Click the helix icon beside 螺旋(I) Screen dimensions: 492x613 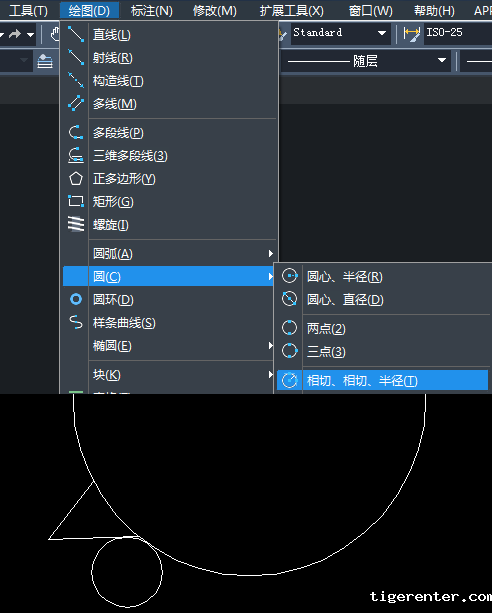point(75,224)
